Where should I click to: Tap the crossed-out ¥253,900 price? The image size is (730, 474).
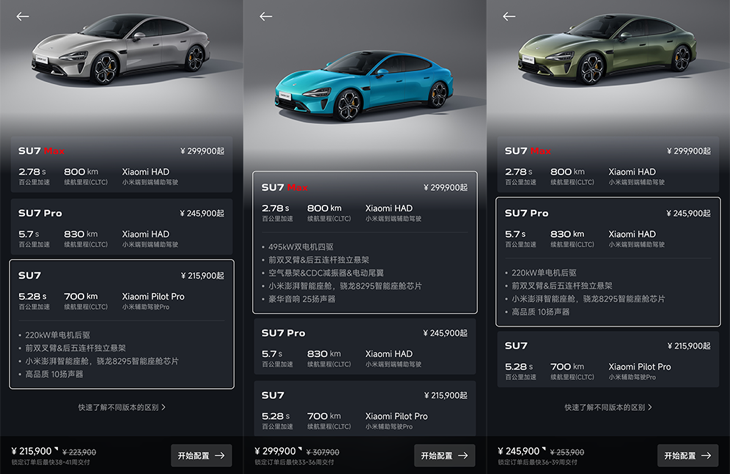click(567, 452)
